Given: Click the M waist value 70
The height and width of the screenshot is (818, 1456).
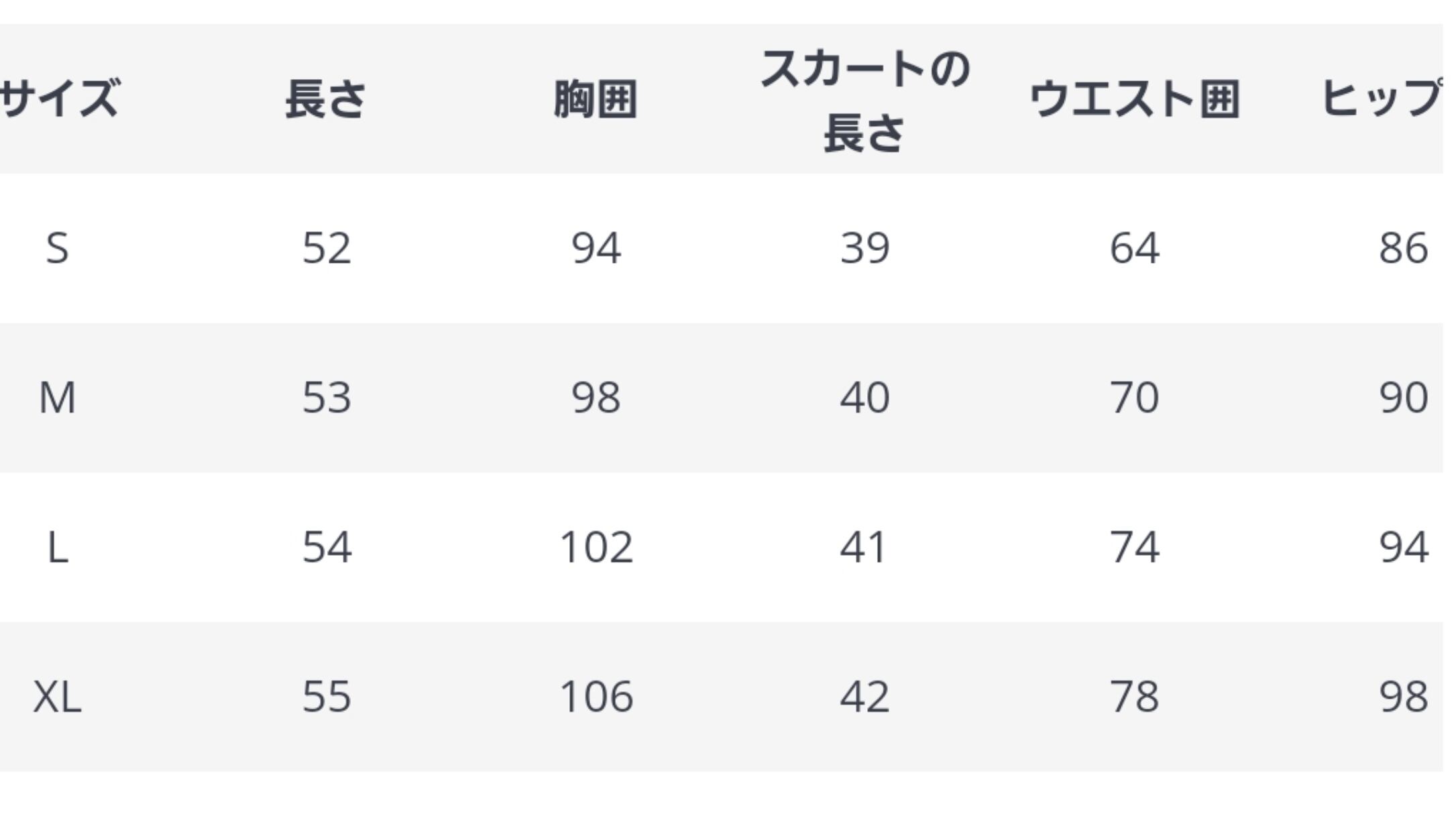Looking at the screenshot, I should pyautogui.click(x=1134, y=398).
